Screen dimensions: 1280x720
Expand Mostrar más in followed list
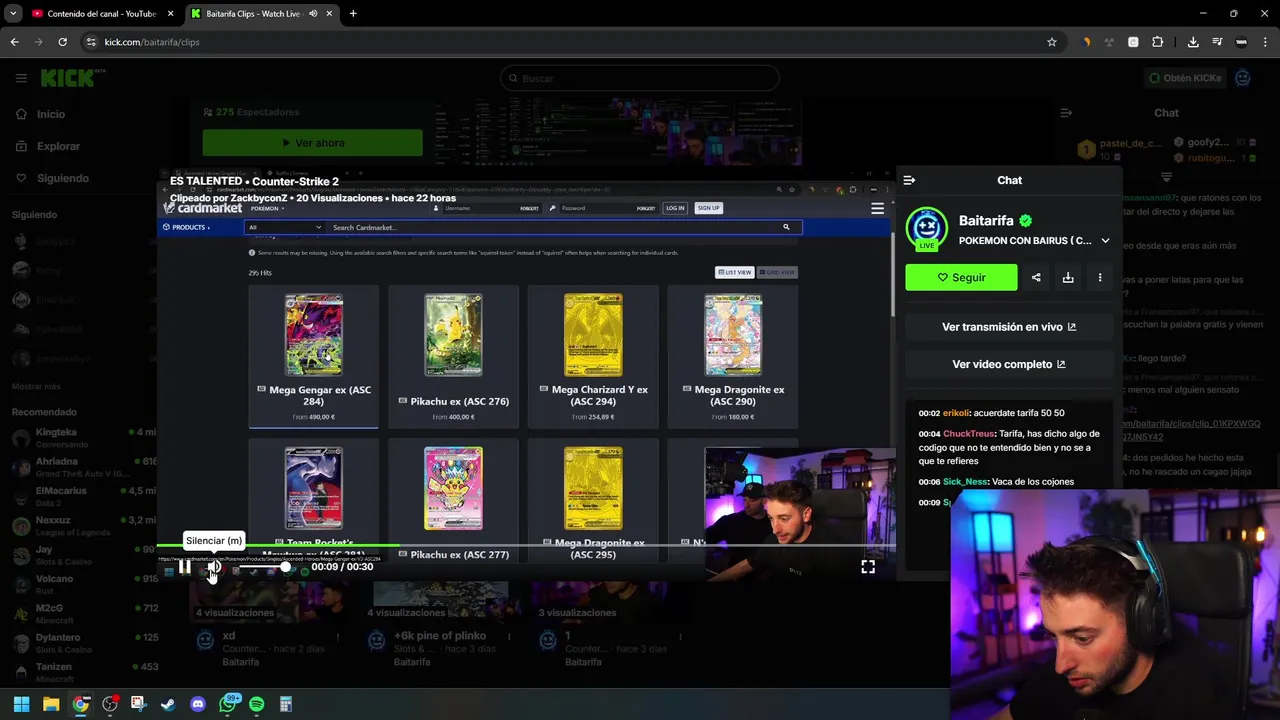(36, 386)
